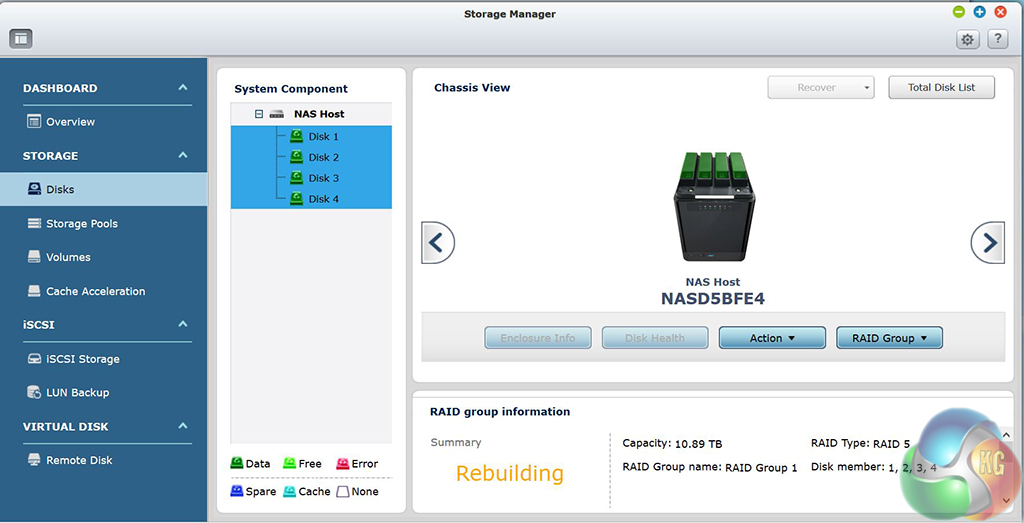Click the Data legend disk icon
Image resolution: width=1024 pixels, height=523 pixels.
point(237,464)
